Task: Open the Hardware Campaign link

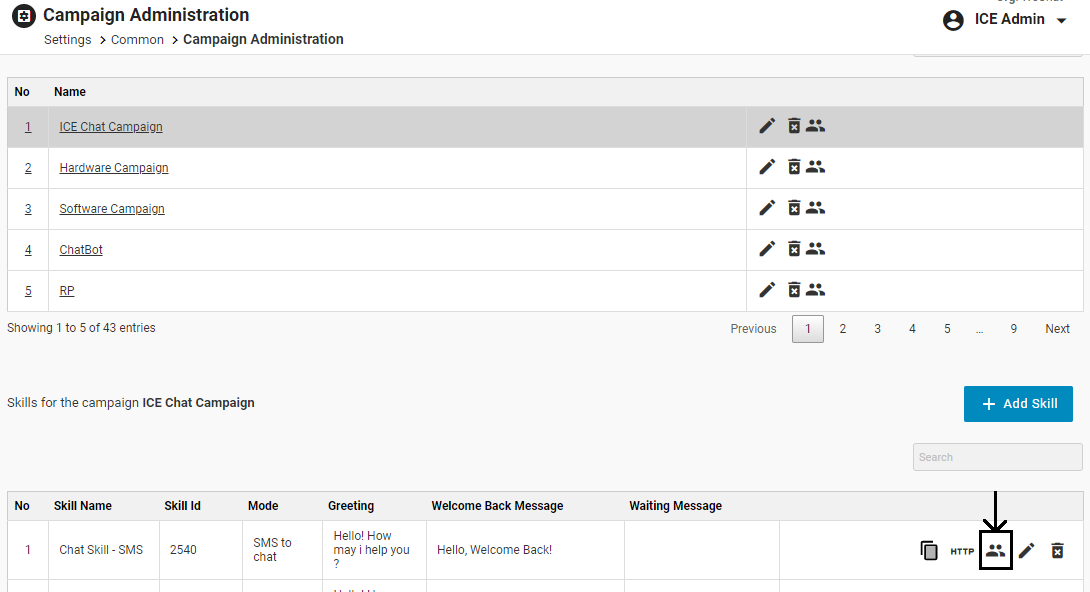Action: tap(114, 168)
